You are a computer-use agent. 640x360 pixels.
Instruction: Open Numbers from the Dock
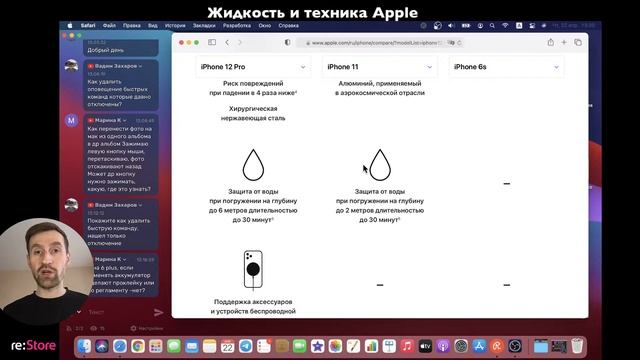pyautogui.click(x=371, y=346)
